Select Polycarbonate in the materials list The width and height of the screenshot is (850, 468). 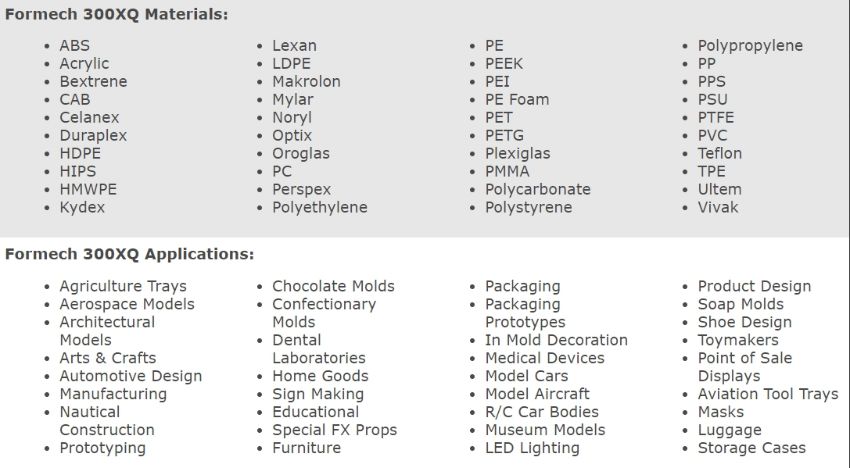[x=538, y=189]
